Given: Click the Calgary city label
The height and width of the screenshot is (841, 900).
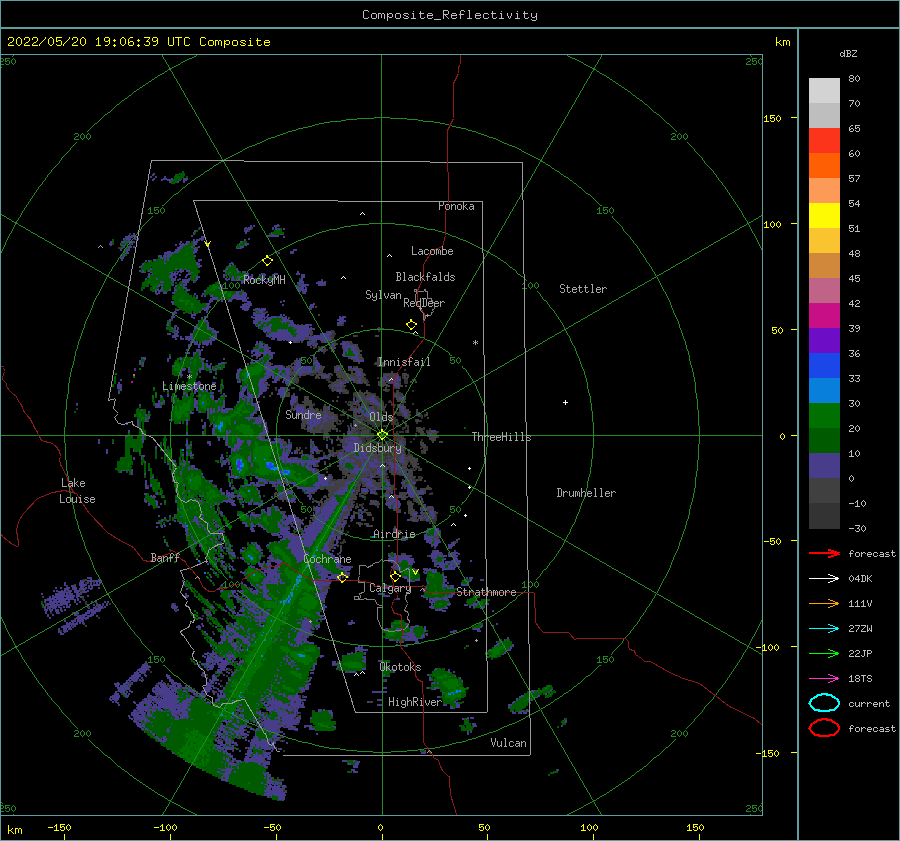Looking at the screenshot, I should click(390, 588).
